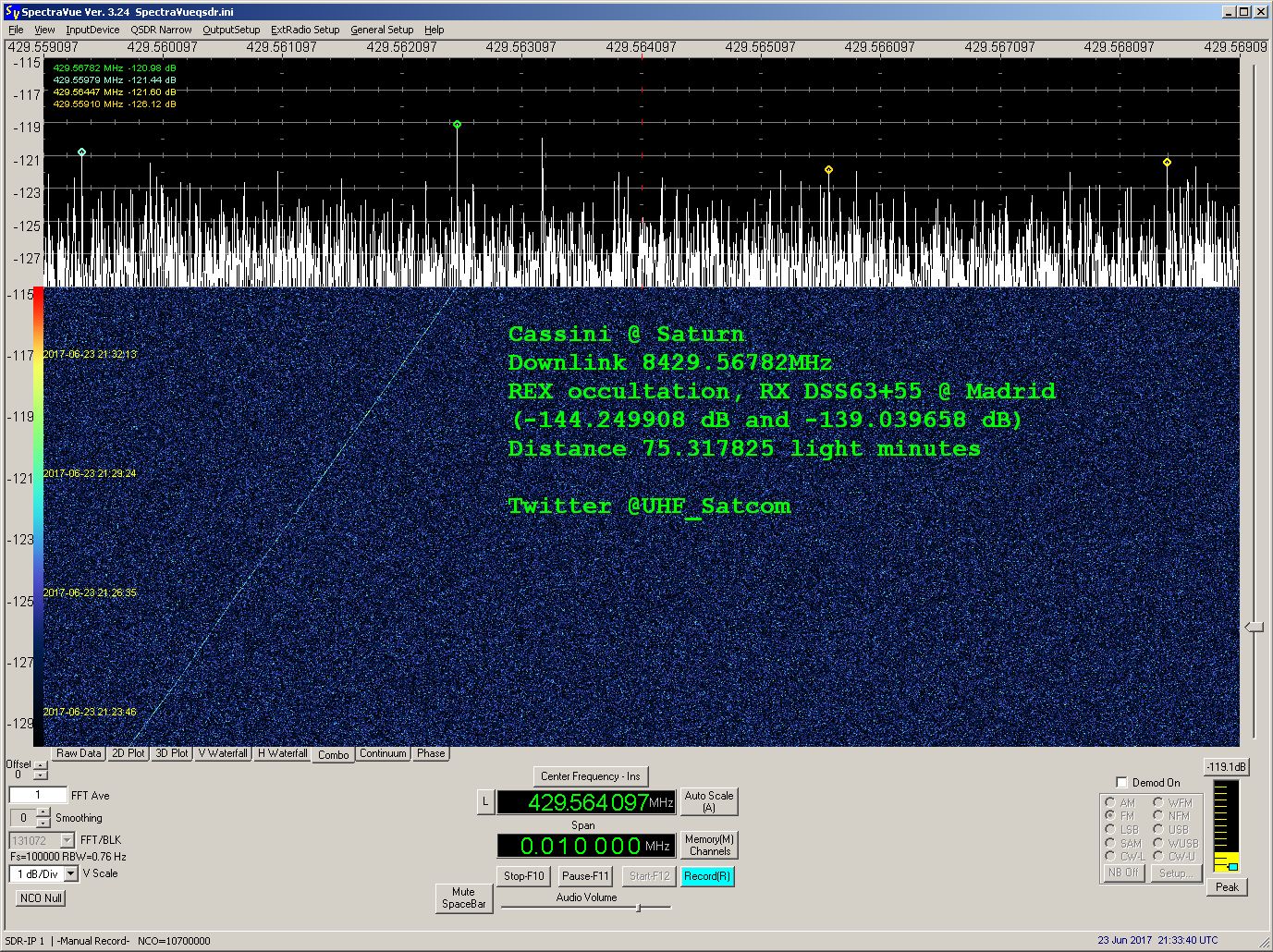Open the V Scale dB/Div dropdown
This screenshot has height=952, width=1273.
[70, 873]
